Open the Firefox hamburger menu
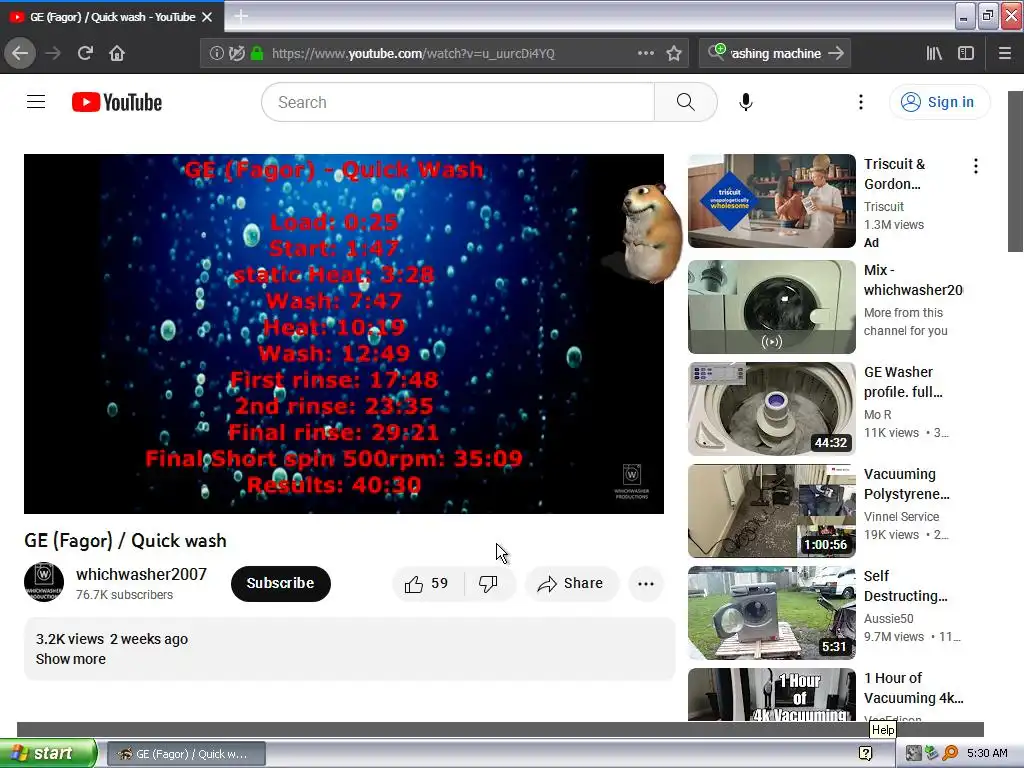 1005,54
